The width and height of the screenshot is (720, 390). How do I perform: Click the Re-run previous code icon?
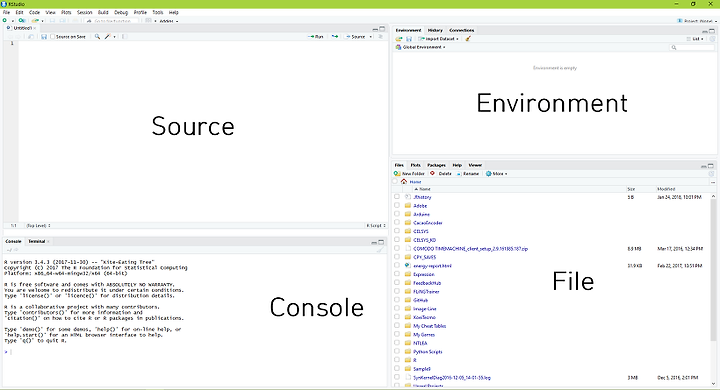click(335, 37)
